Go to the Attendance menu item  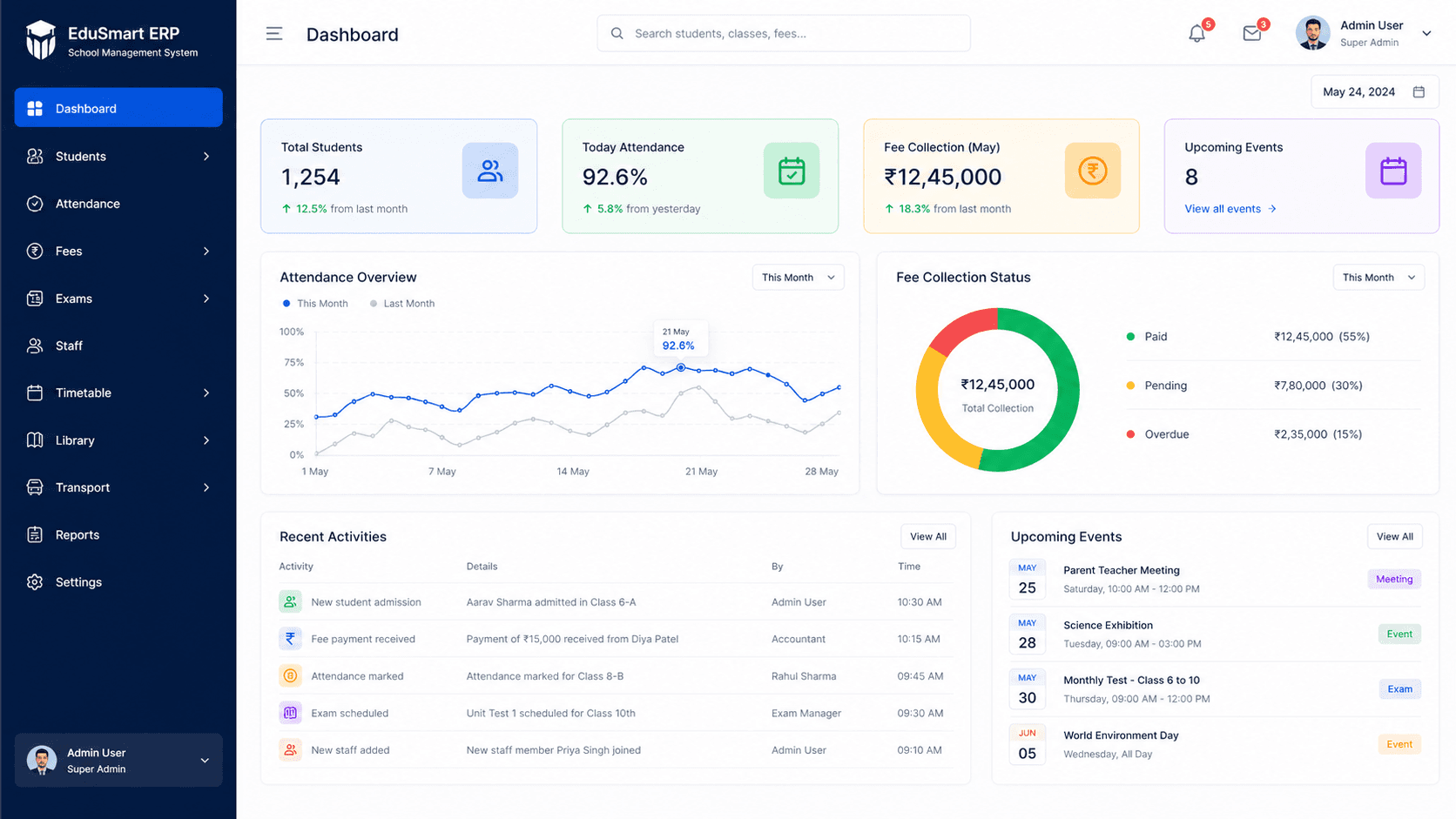(118, 204)
